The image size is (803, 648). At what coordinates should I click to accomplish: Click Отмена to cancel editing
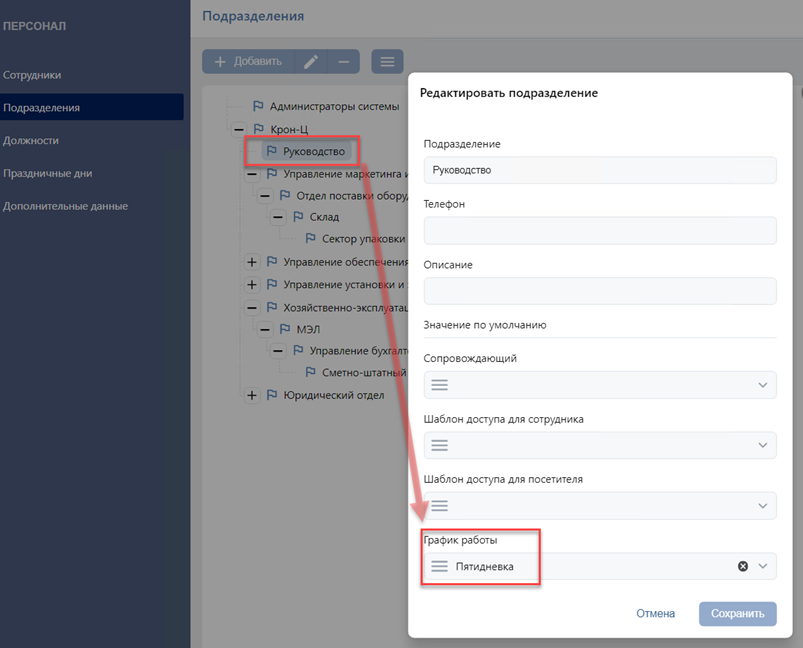tap(655, 613)
